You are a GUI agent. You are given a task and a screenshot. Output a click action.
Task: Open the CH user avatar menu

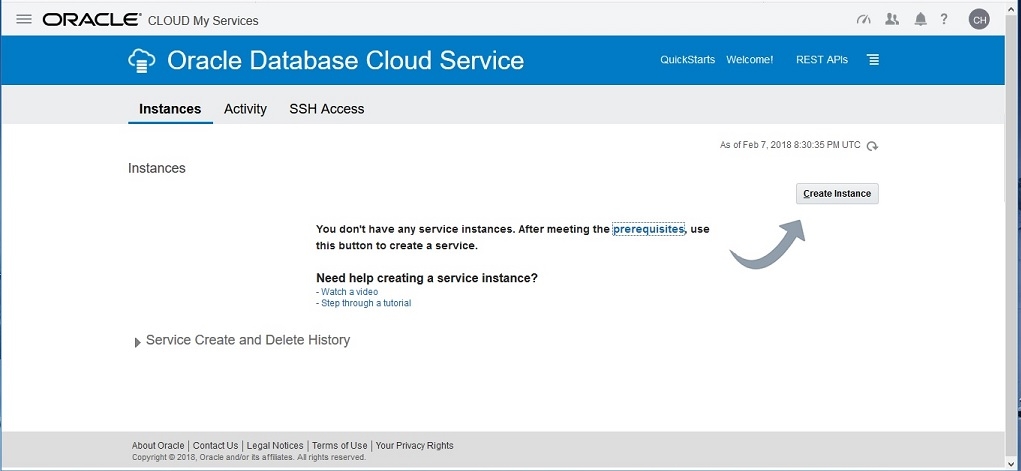979,20
